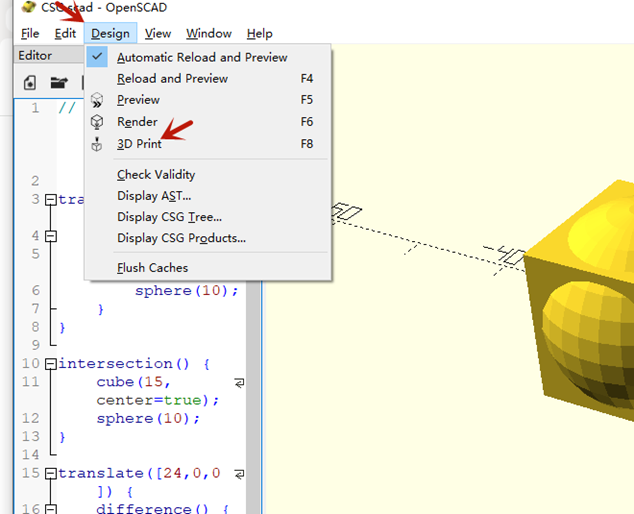The width and height of the screenshot is (634, 514).
Task: Toggle Automatic Reload and Preview checkmark
Action: point(97,57)
